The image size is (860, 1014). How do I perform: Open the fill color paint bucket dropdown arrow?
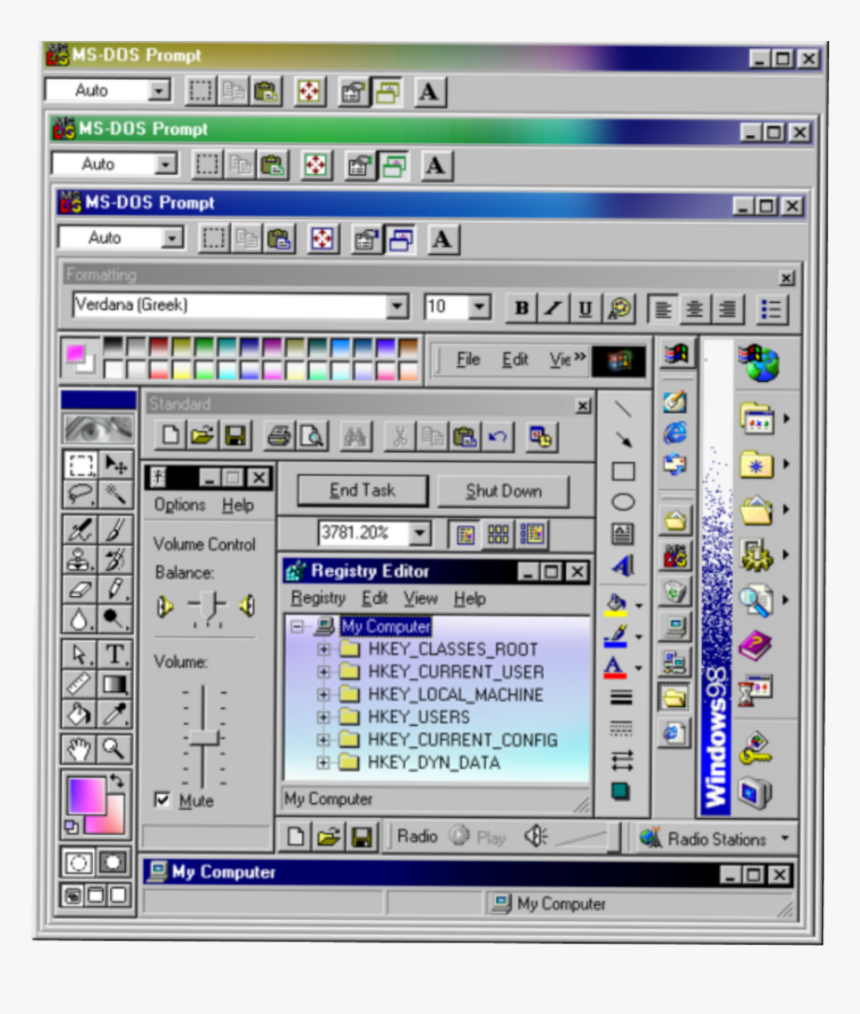pyautogui.click(x=639, y=606)
